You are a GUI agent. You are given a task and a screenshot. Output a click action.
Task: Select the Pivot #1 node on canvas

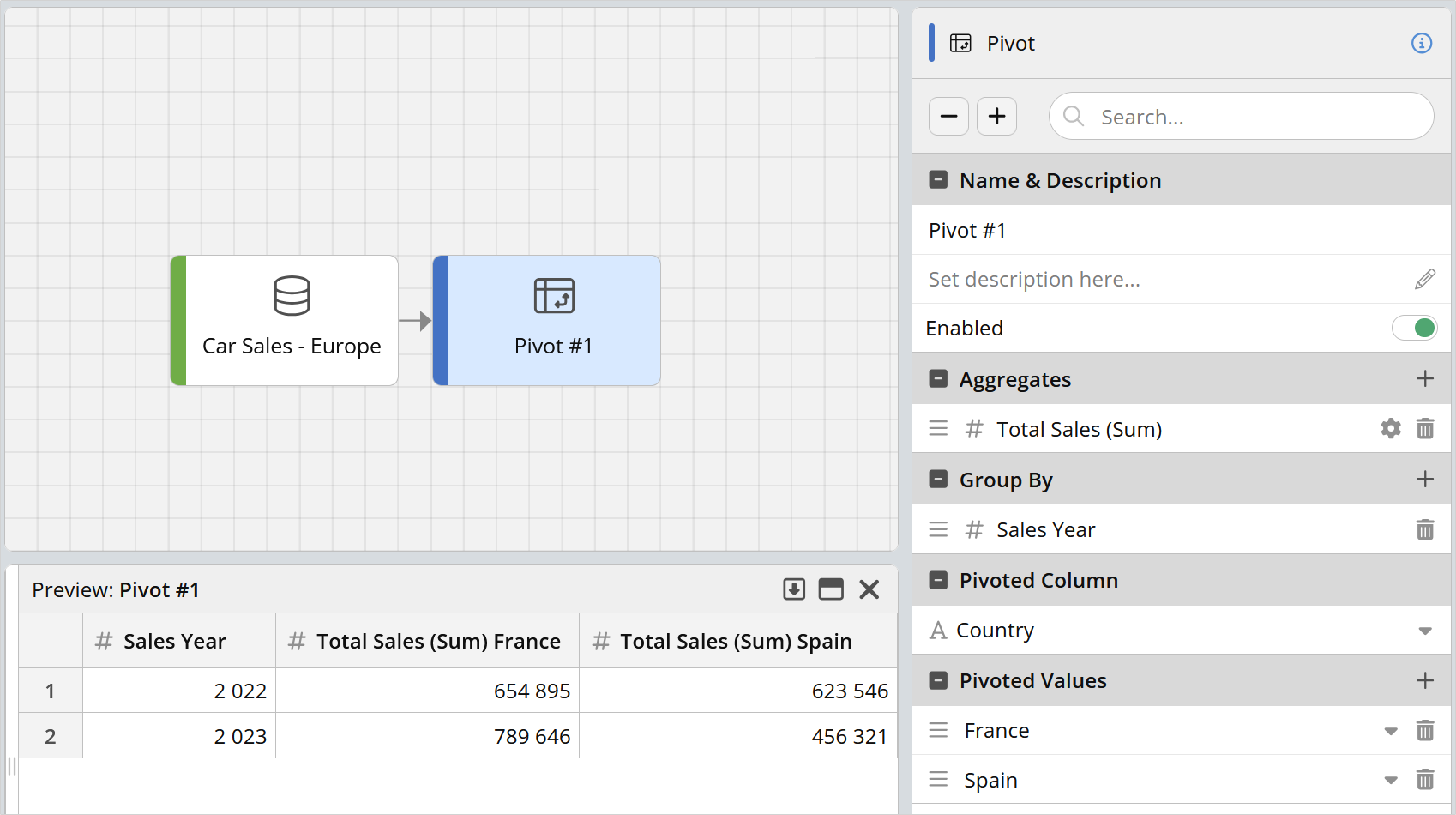[546, 320]
